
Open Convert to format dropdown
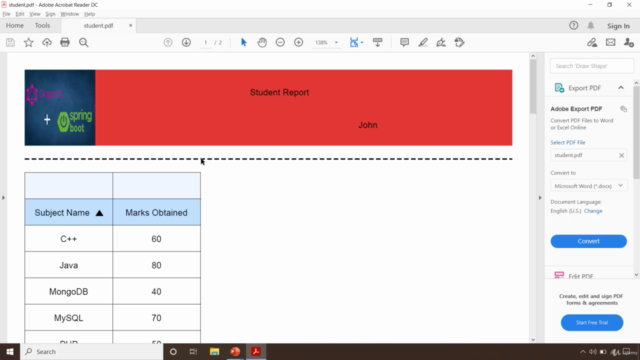click(x=589, y=186)
